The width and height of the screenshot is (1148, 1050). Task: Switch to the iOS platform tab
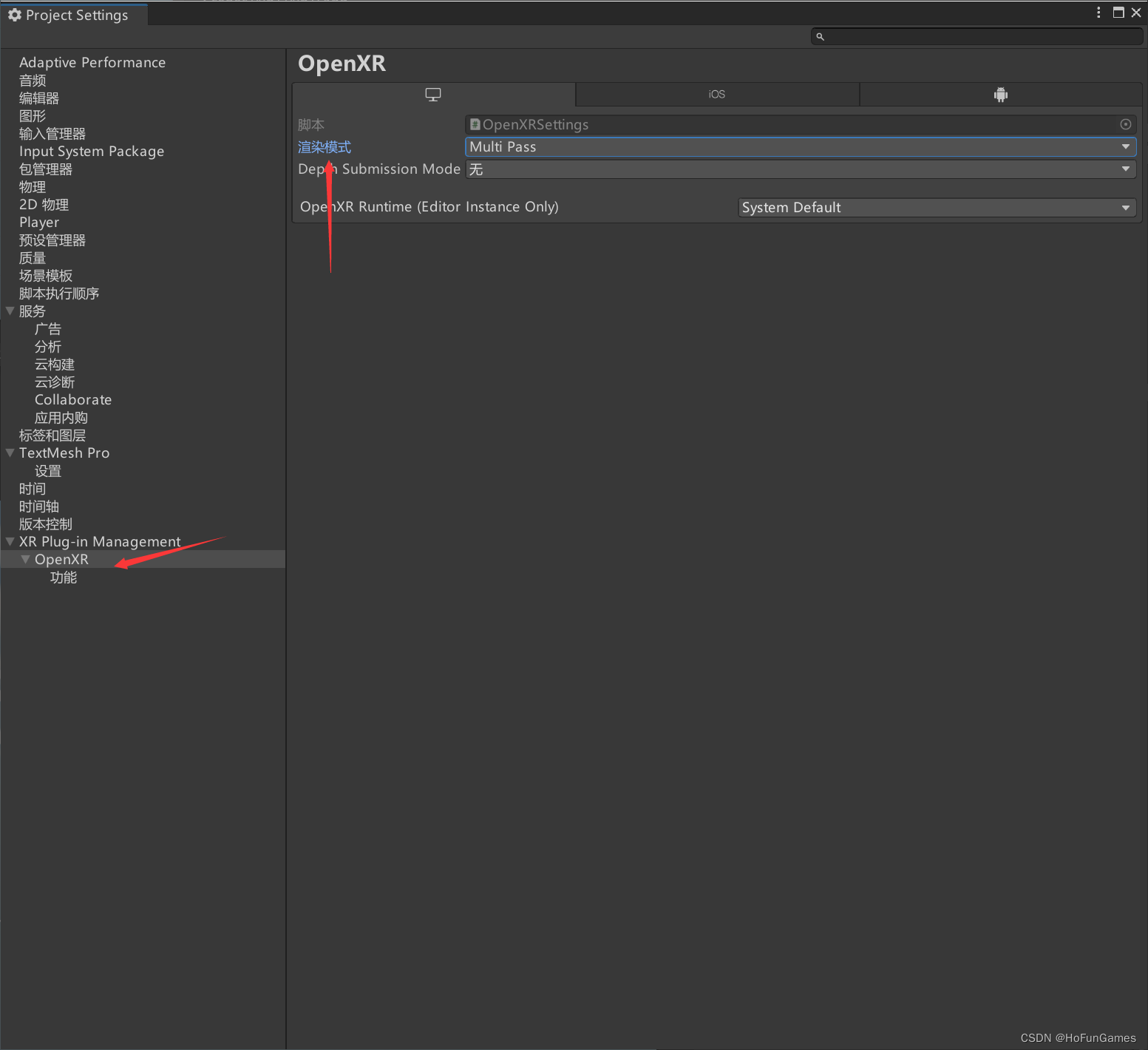(717, 95)
